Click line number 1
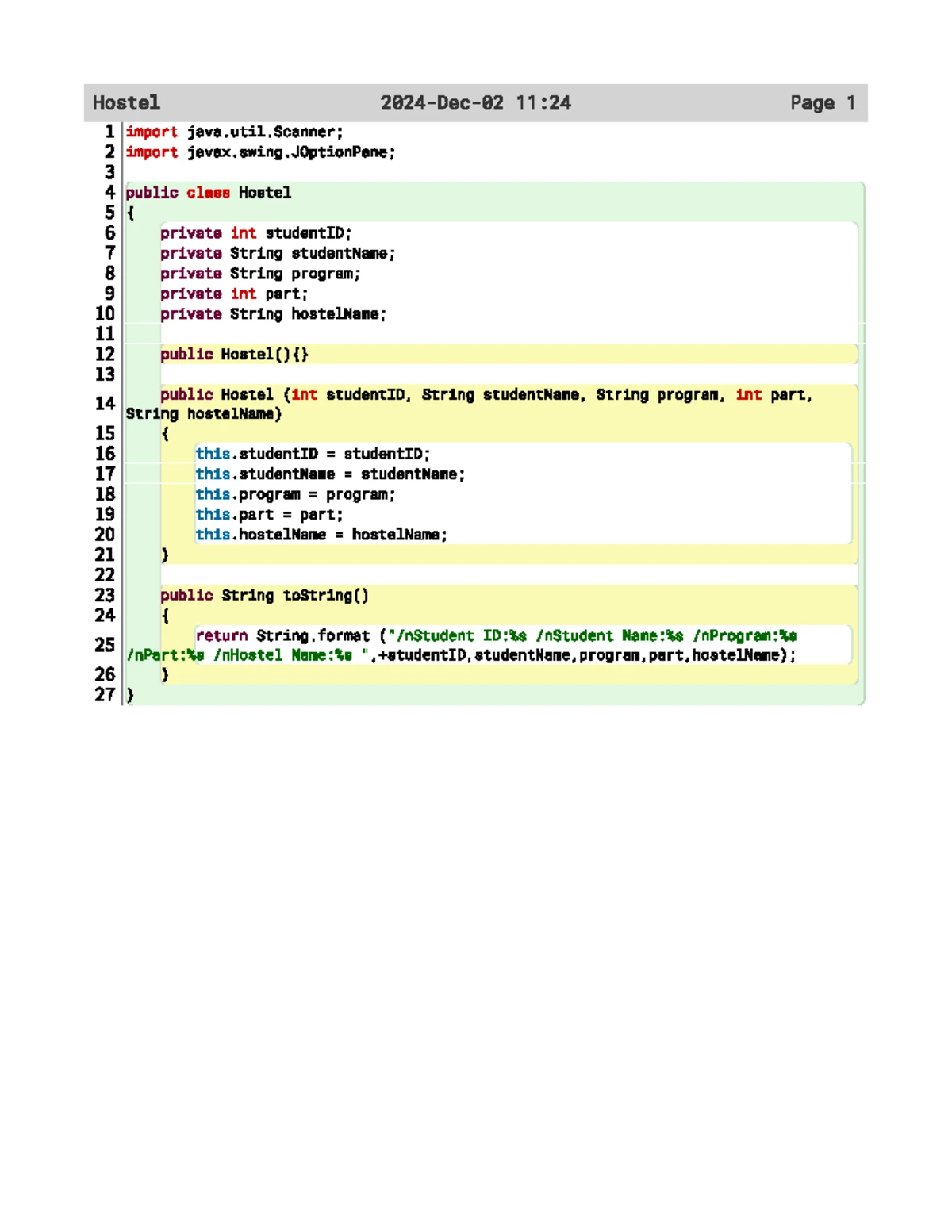Image resolution: width=952 pixels, height=1232 pixels. coord(109,132)
